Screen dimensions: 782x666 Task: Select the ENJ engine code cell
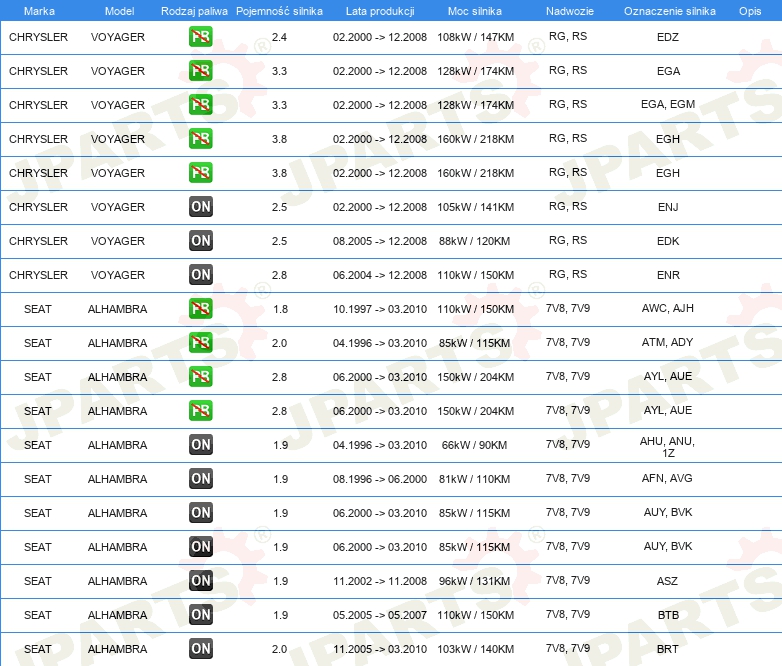point(668,207)
